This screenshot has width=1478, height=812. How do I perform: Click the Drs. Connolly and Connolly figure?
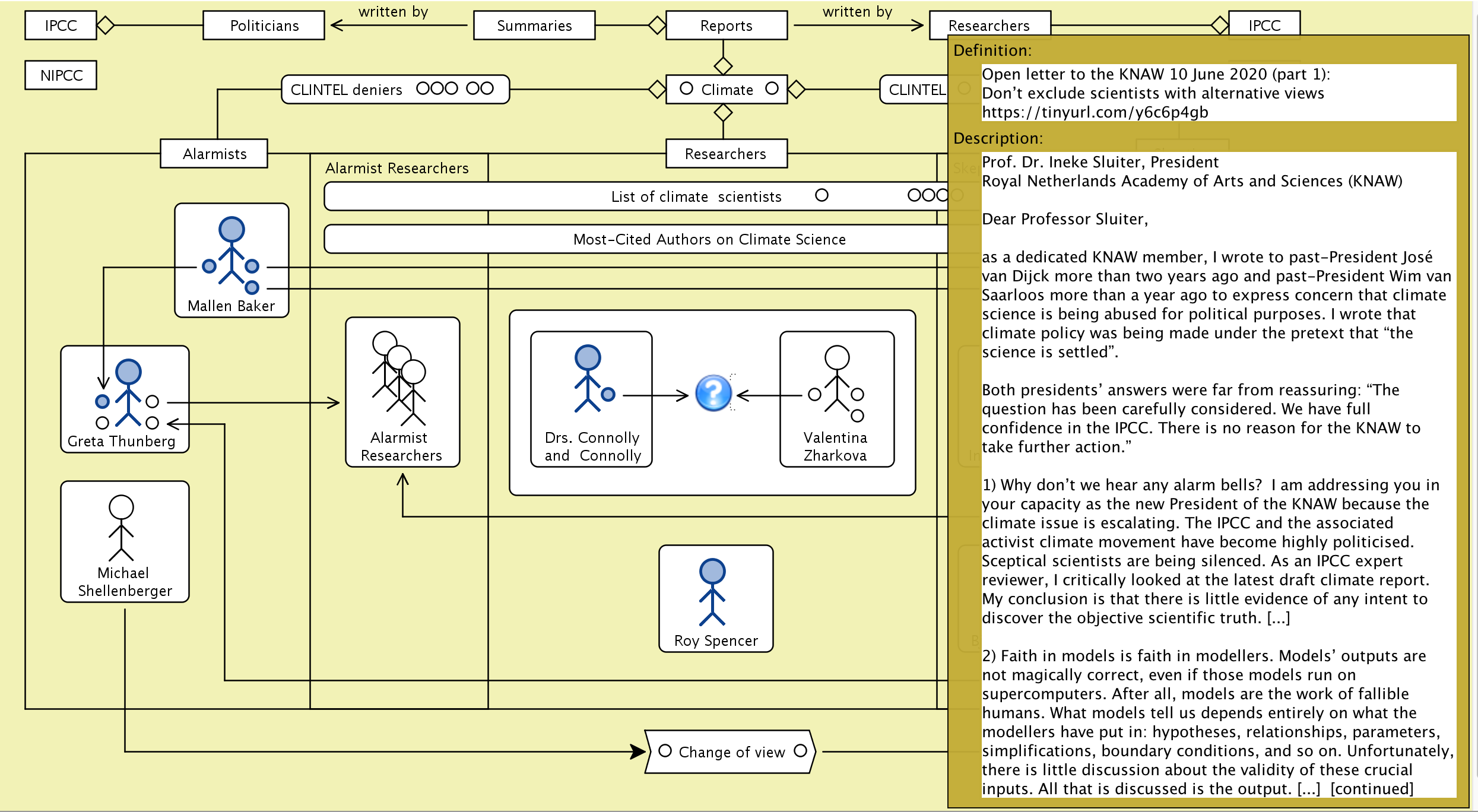[x=588, y=380]
